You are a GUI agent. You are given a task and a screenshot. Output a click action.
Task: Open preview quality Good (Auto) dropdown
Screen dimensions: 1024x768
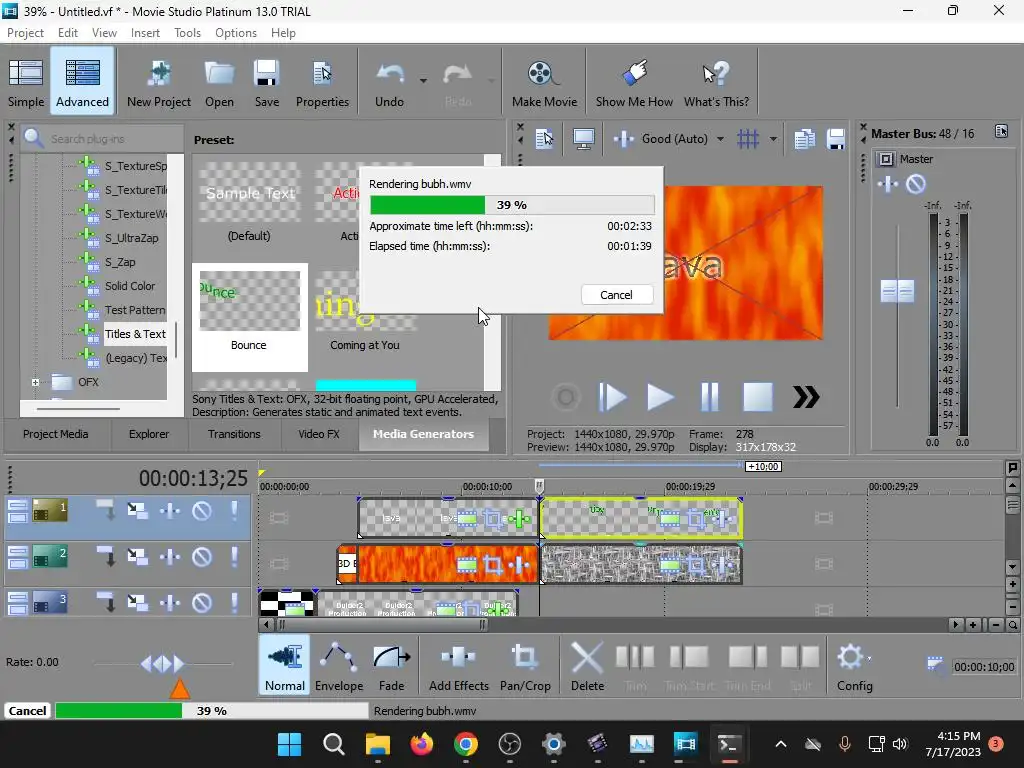tap(720, 139)
